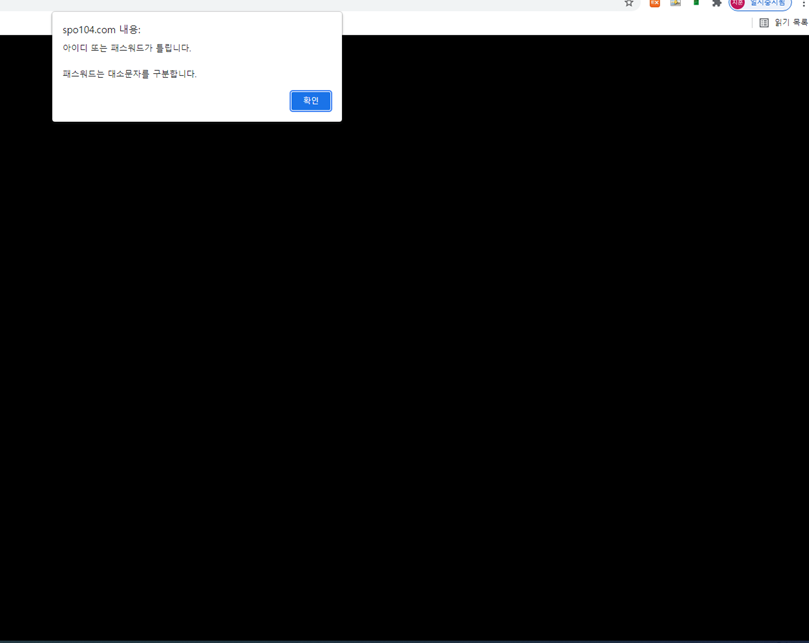Click the round profile avatar
This screenshot has height=643, width=809.
coord(738,3)
